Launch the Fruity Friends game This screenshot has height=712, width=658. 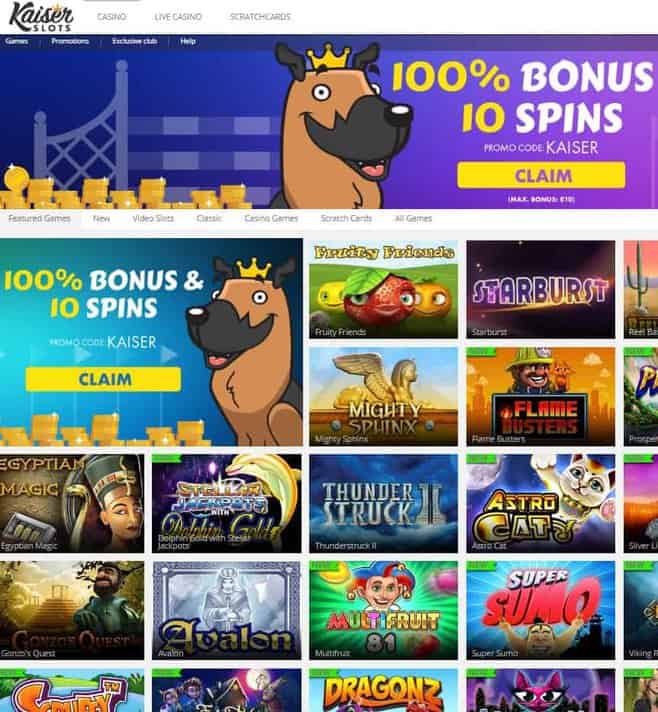[383, 289]
